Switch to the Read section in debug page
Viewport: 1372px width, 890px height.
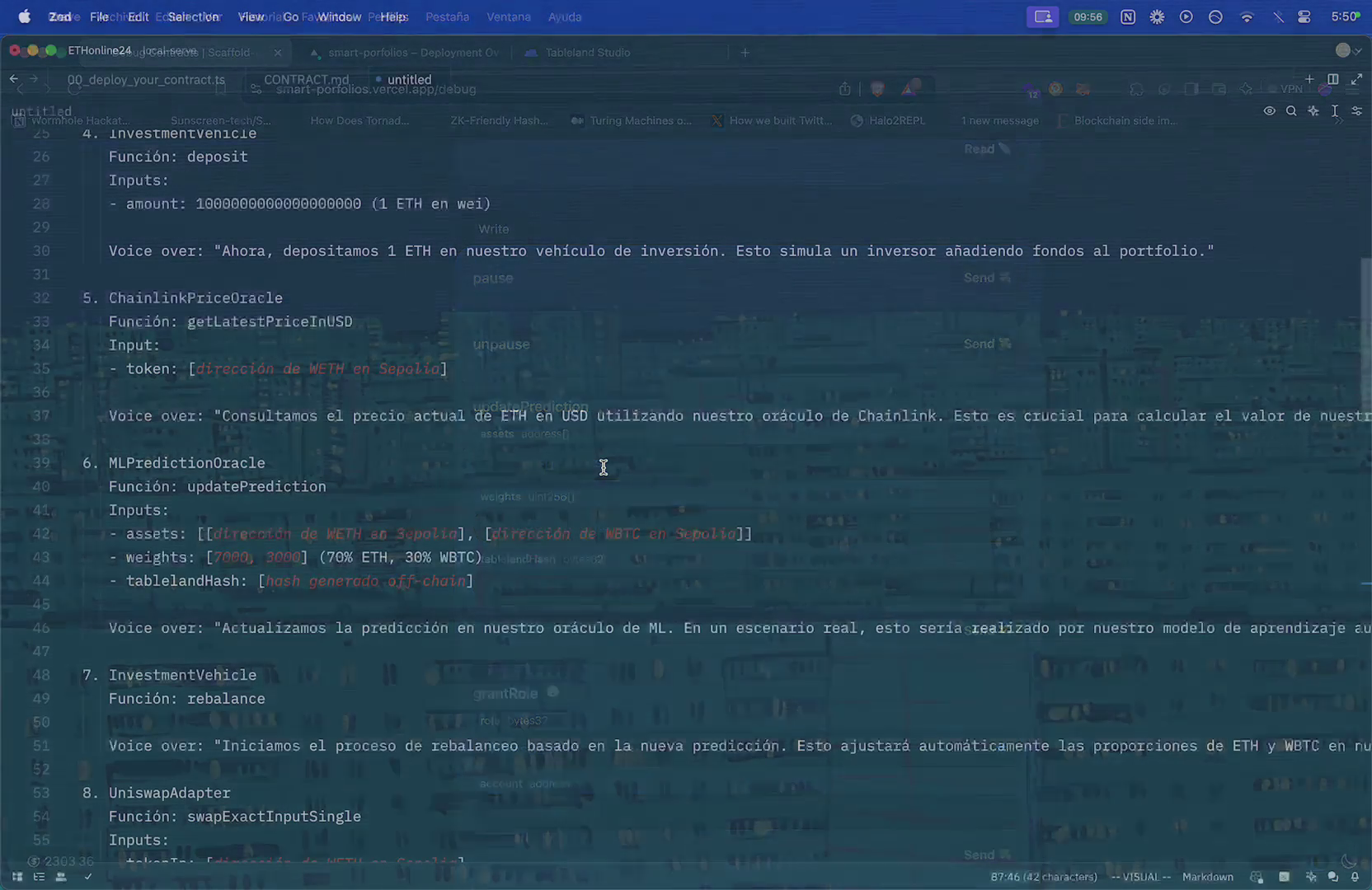coord(987,149)
